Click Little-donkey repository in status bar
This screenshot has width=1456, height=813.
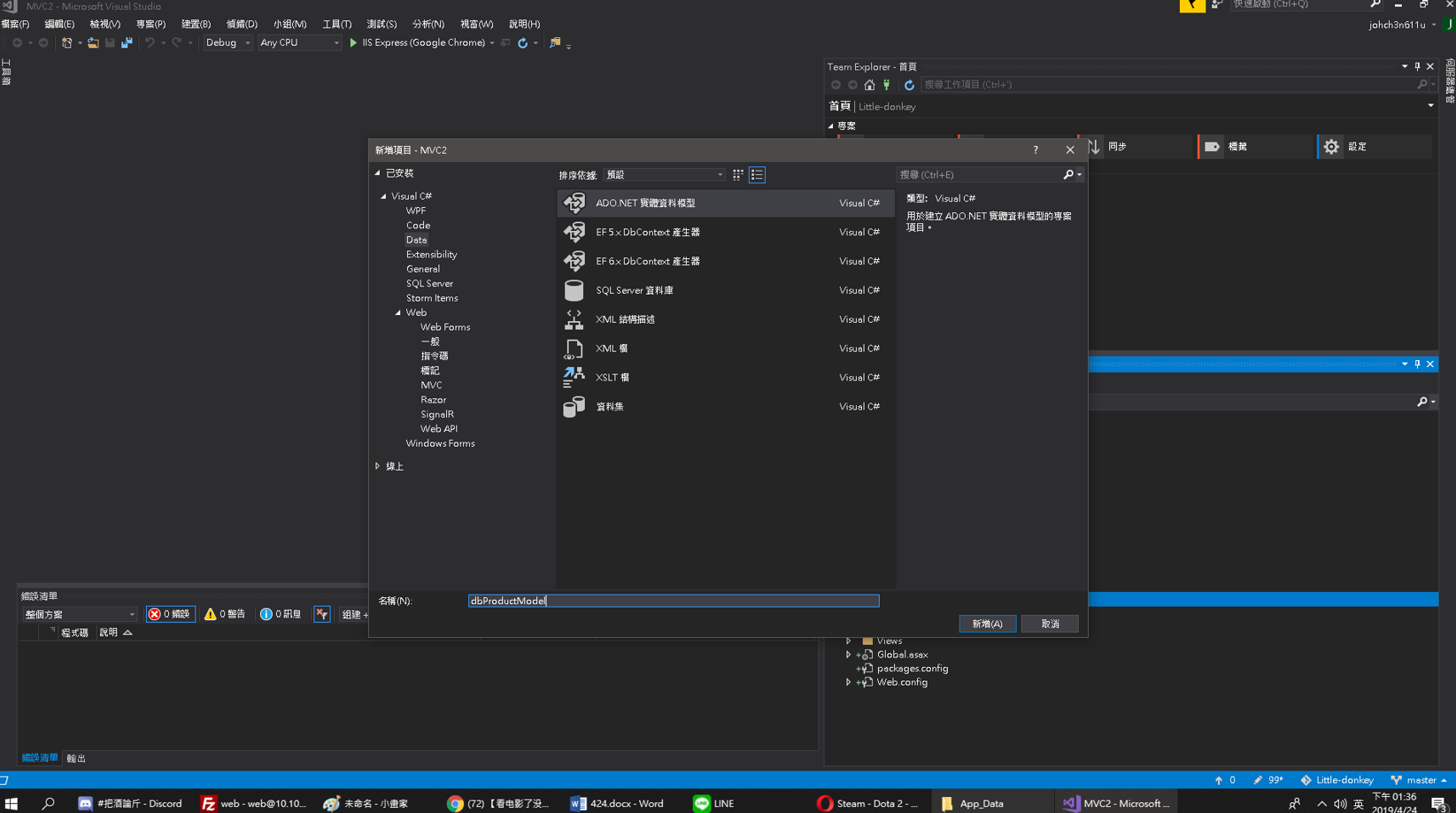click(1337, 780)
